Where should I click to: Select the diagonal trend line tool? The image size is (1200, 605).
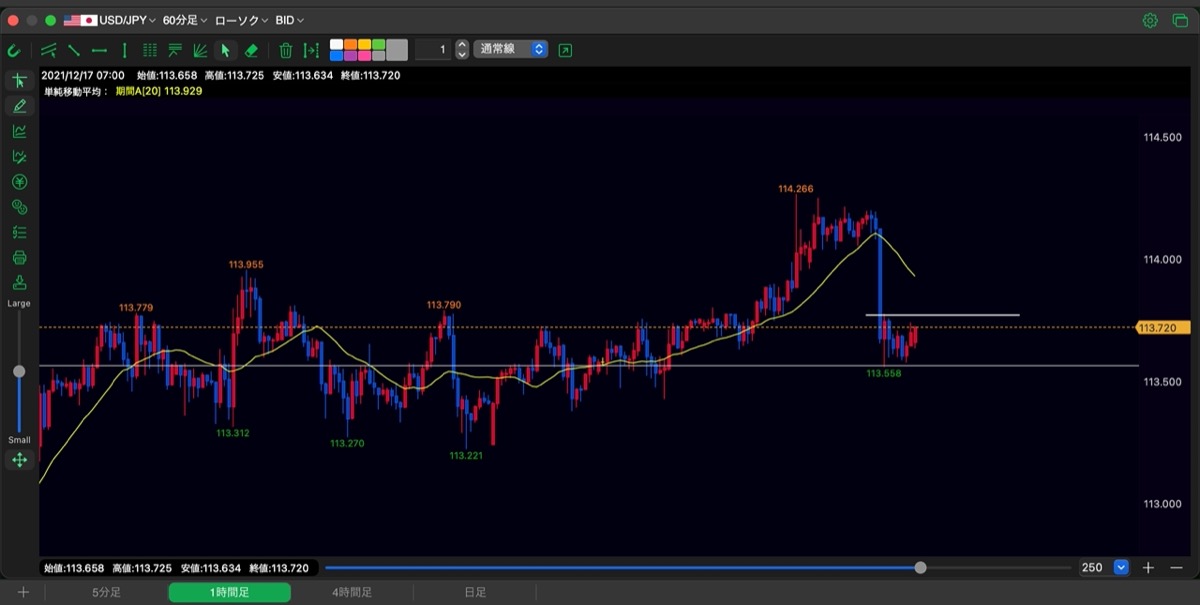coord(73,50)
